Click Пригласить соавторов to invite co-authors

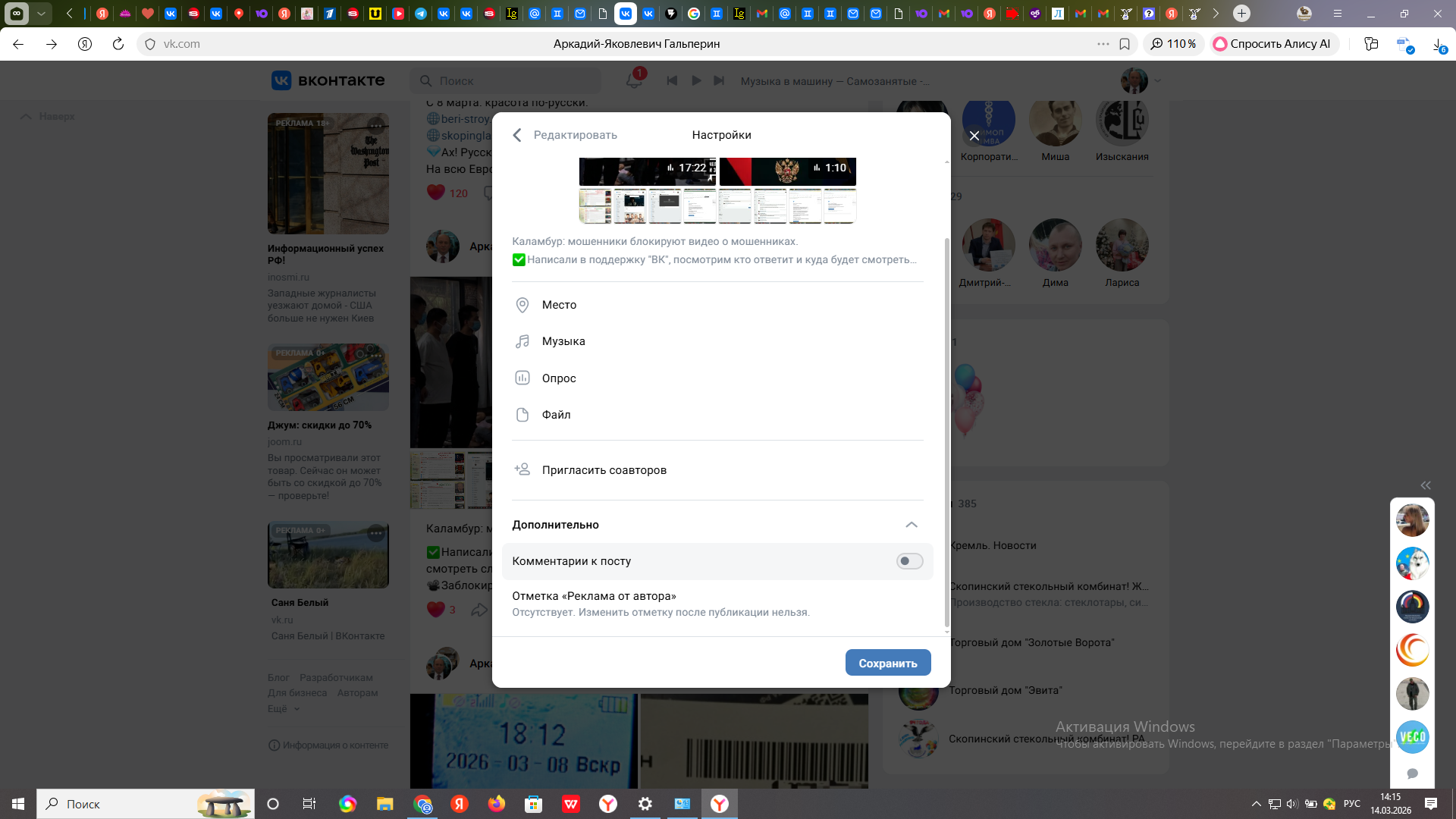[604, 470]
